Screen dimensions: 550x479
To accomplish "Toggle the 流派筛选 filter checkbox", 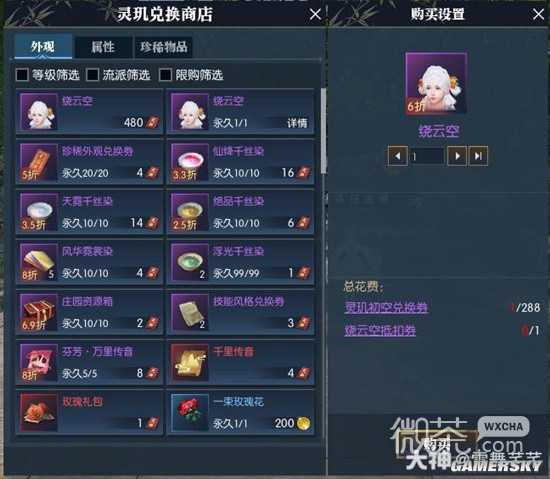I will [93, 75].
